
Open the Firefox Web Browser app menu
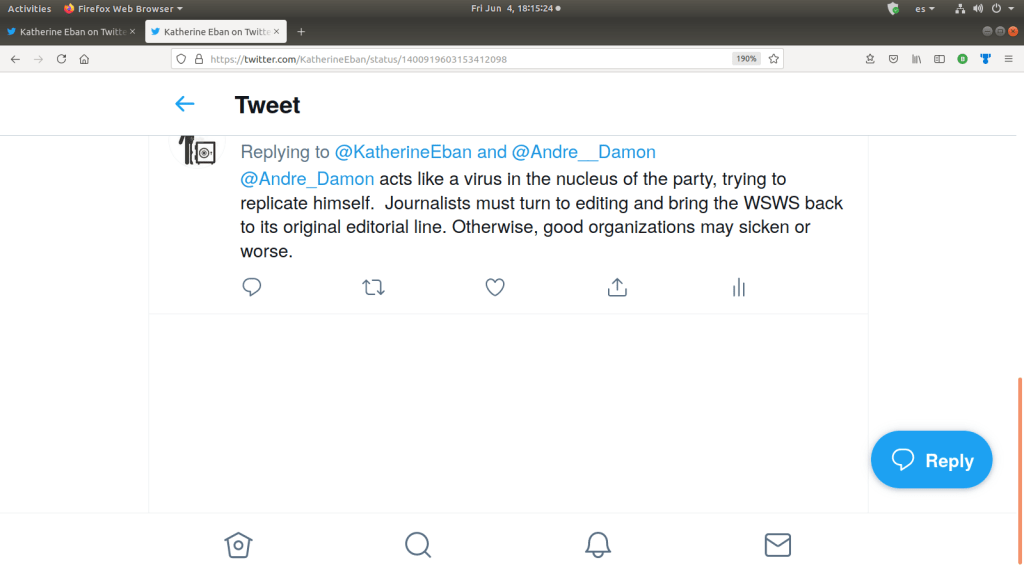(123, 9)
